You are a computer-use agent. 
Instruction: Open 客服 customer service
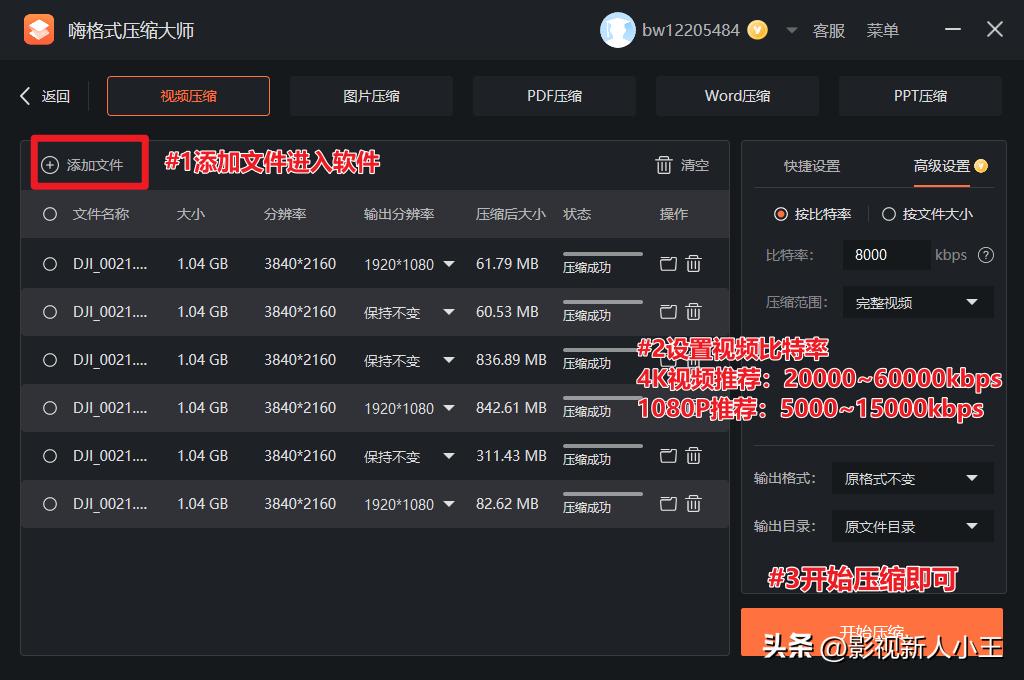(829, 31)
